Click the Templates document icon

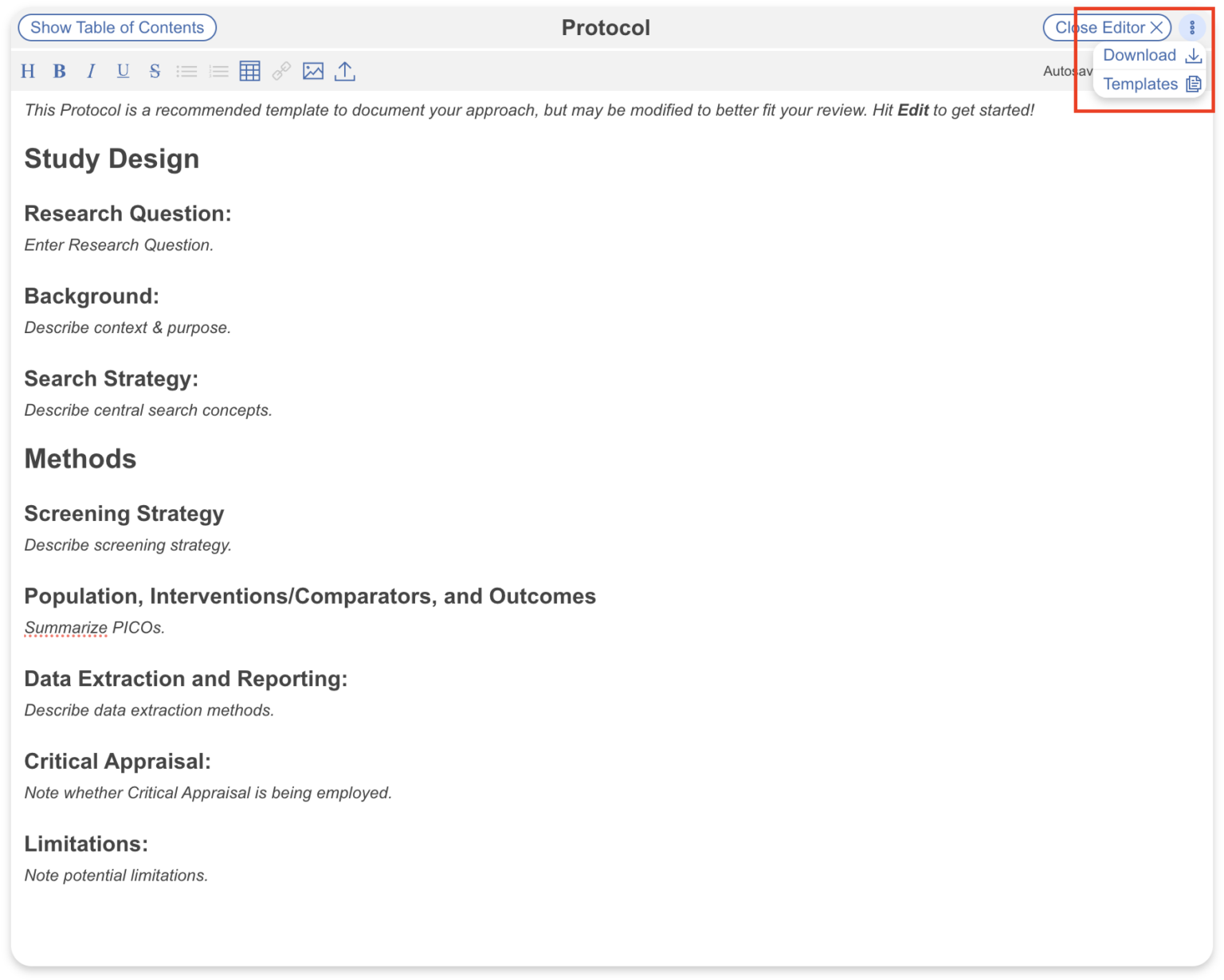pyautogui.click(x=1193, y=83)
